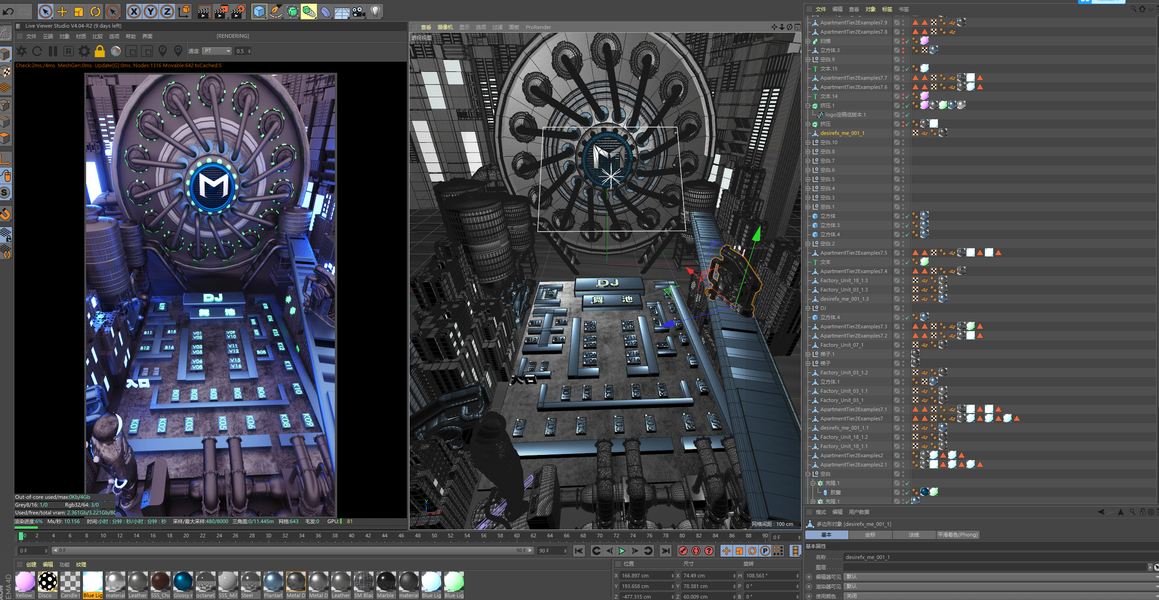Toggle visibility dots of ApartmentTier2Examples7.6
Screen dimensions: 1159x600
click(x=903, y=87)
